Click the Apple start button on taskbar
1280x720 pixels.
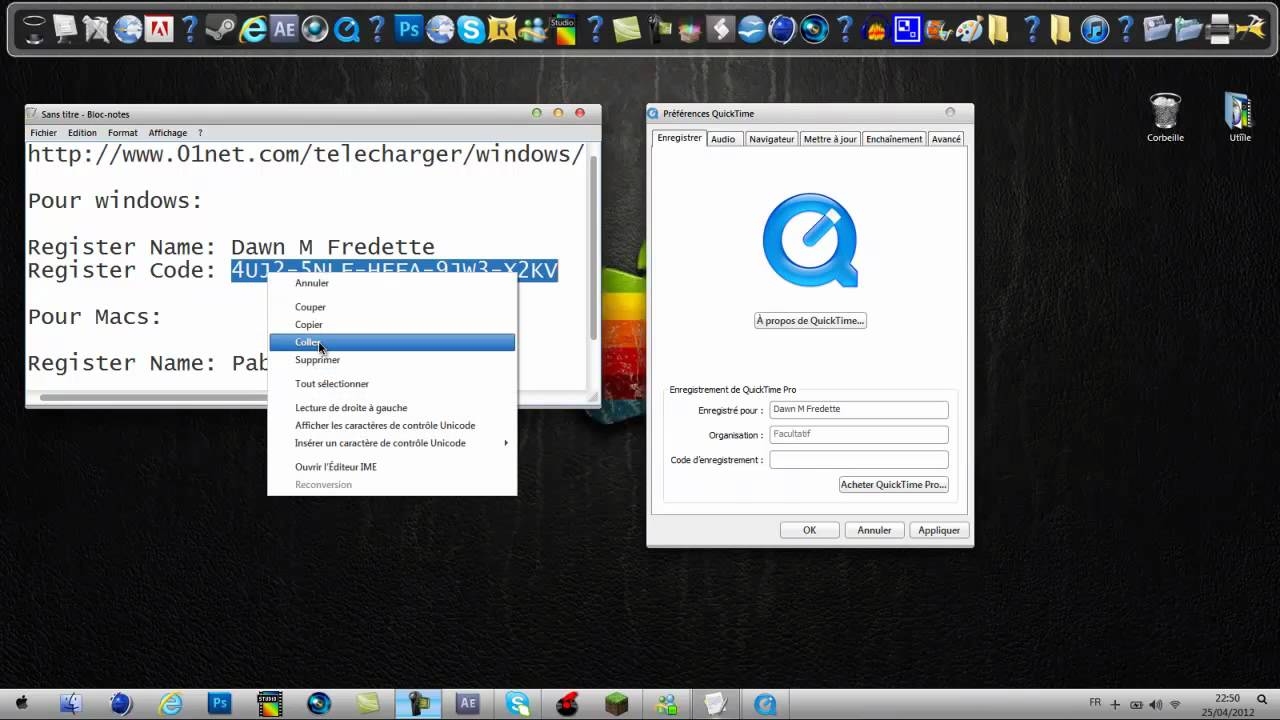(21, 703)
